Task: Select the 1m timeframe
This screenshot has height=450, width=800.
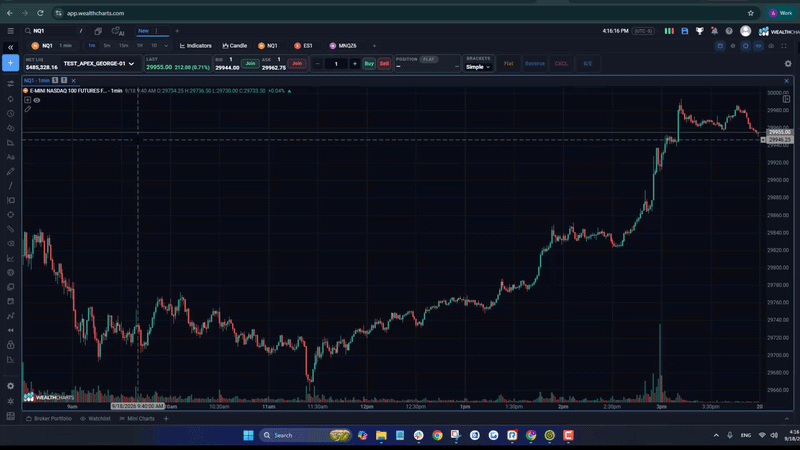Action: click(x=92, y=46)
